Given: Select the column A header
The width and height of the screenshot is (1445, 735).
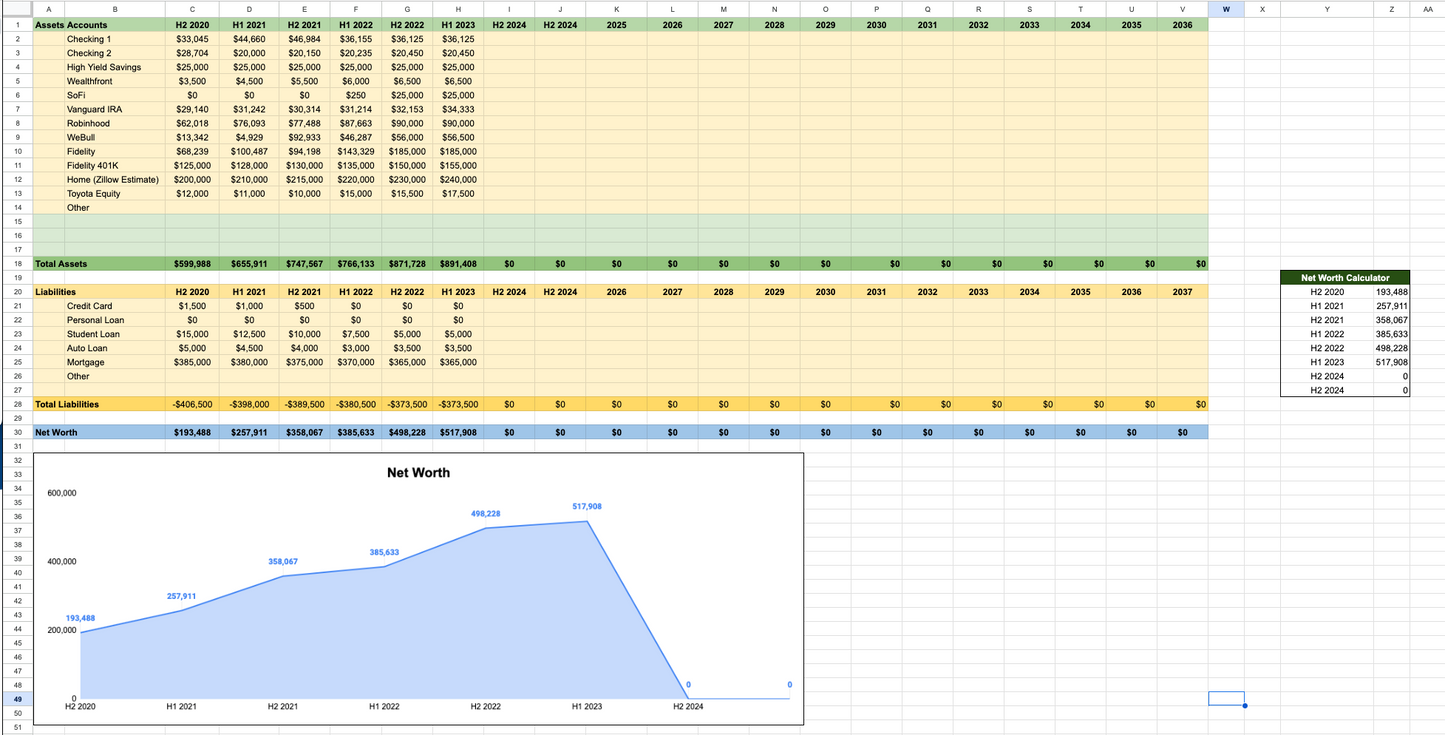Looking at the screenshot, I should pyautogui.click(x=49, y=9).
